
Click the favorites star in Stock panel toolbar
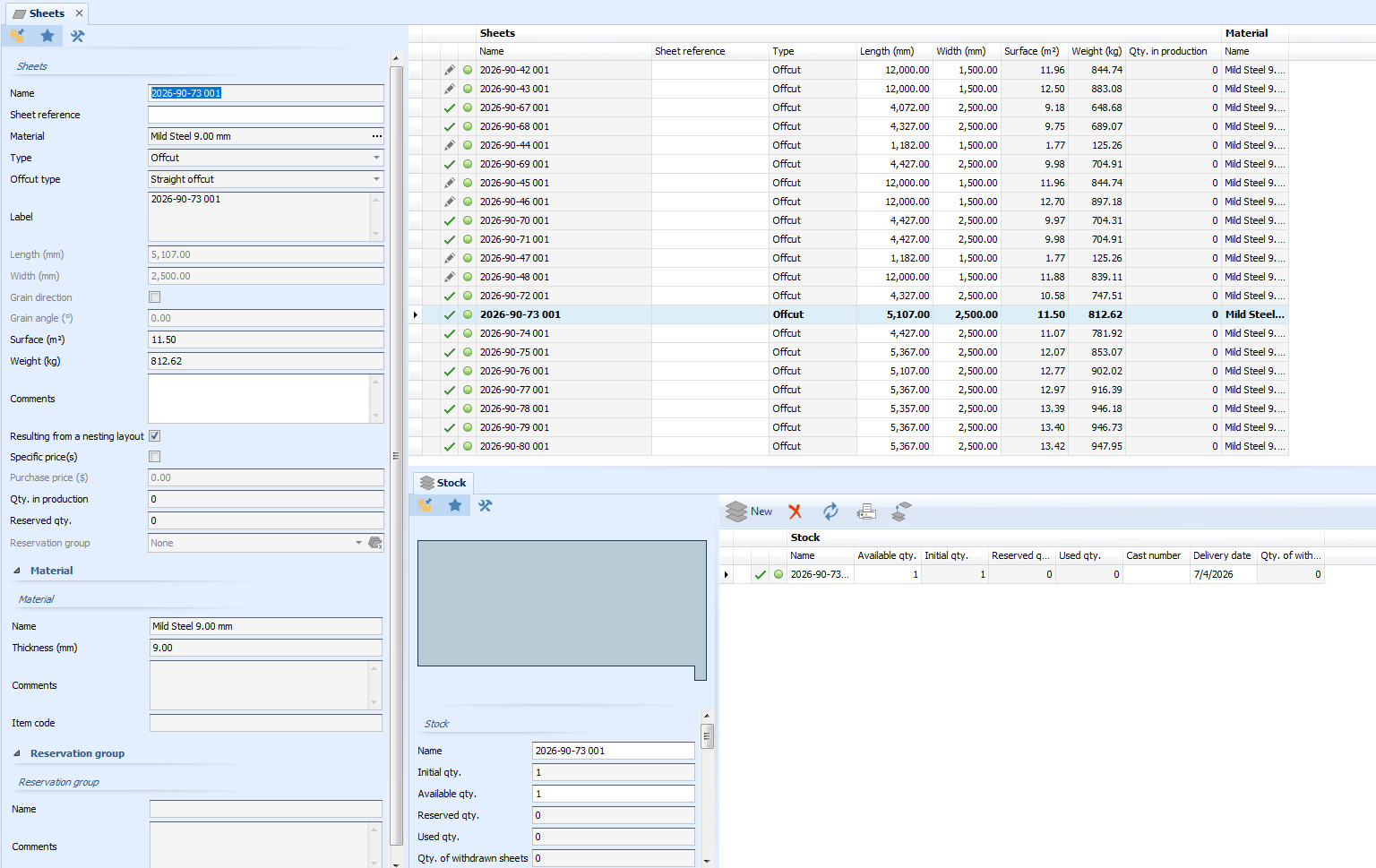(455, 505)
